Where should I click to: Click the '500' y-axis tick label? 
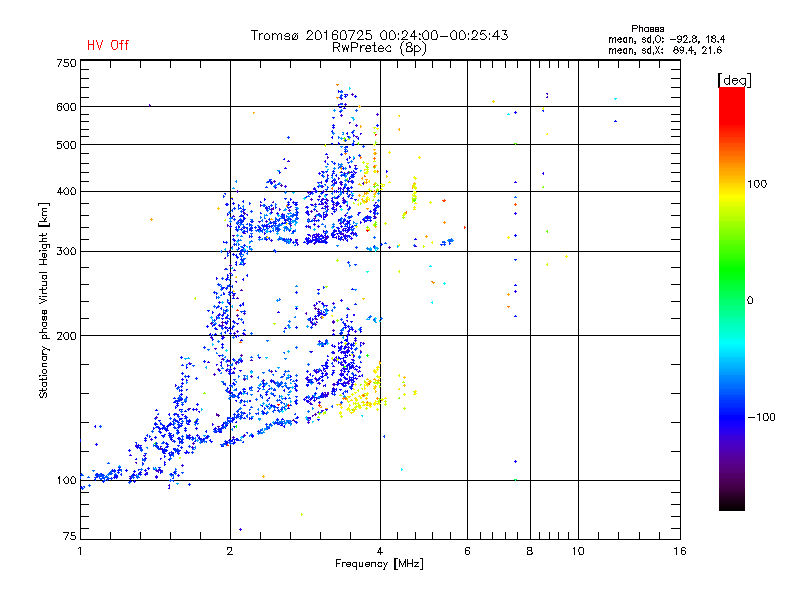click(66, 145)
